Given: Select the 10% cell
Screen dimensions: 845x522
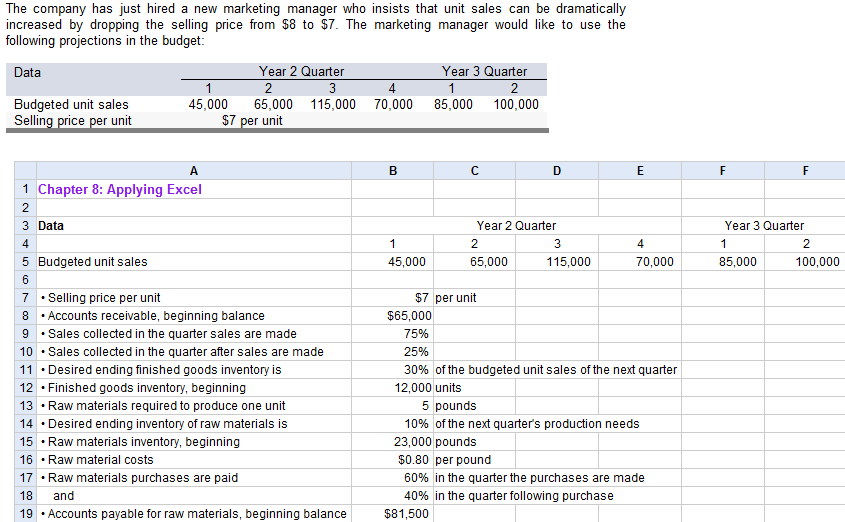Looking at the screenshot, I should point(392,424).
